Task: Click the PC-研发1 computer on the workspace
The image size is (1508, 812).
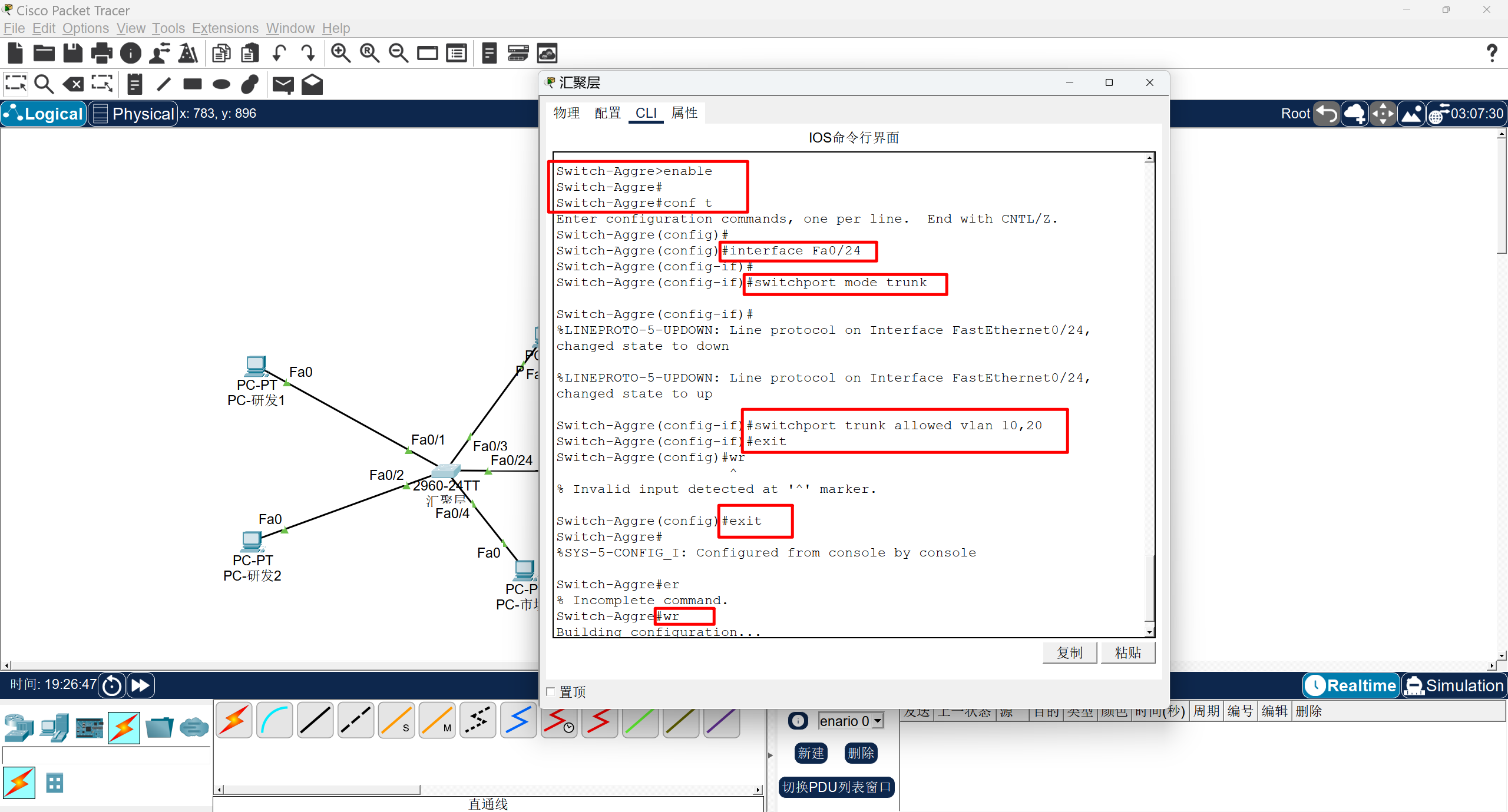Action: (x=256, y=366)
